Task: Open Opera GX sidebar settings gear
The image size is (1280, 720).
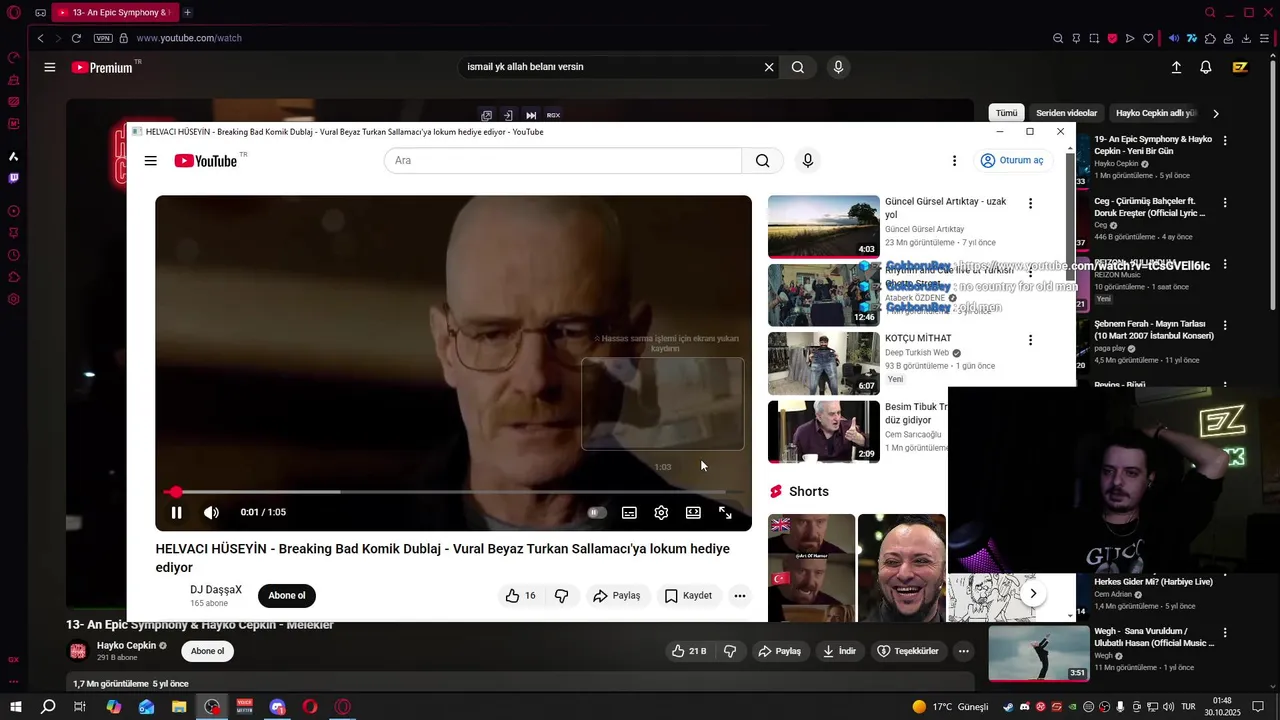Action: tap(13, 299)
